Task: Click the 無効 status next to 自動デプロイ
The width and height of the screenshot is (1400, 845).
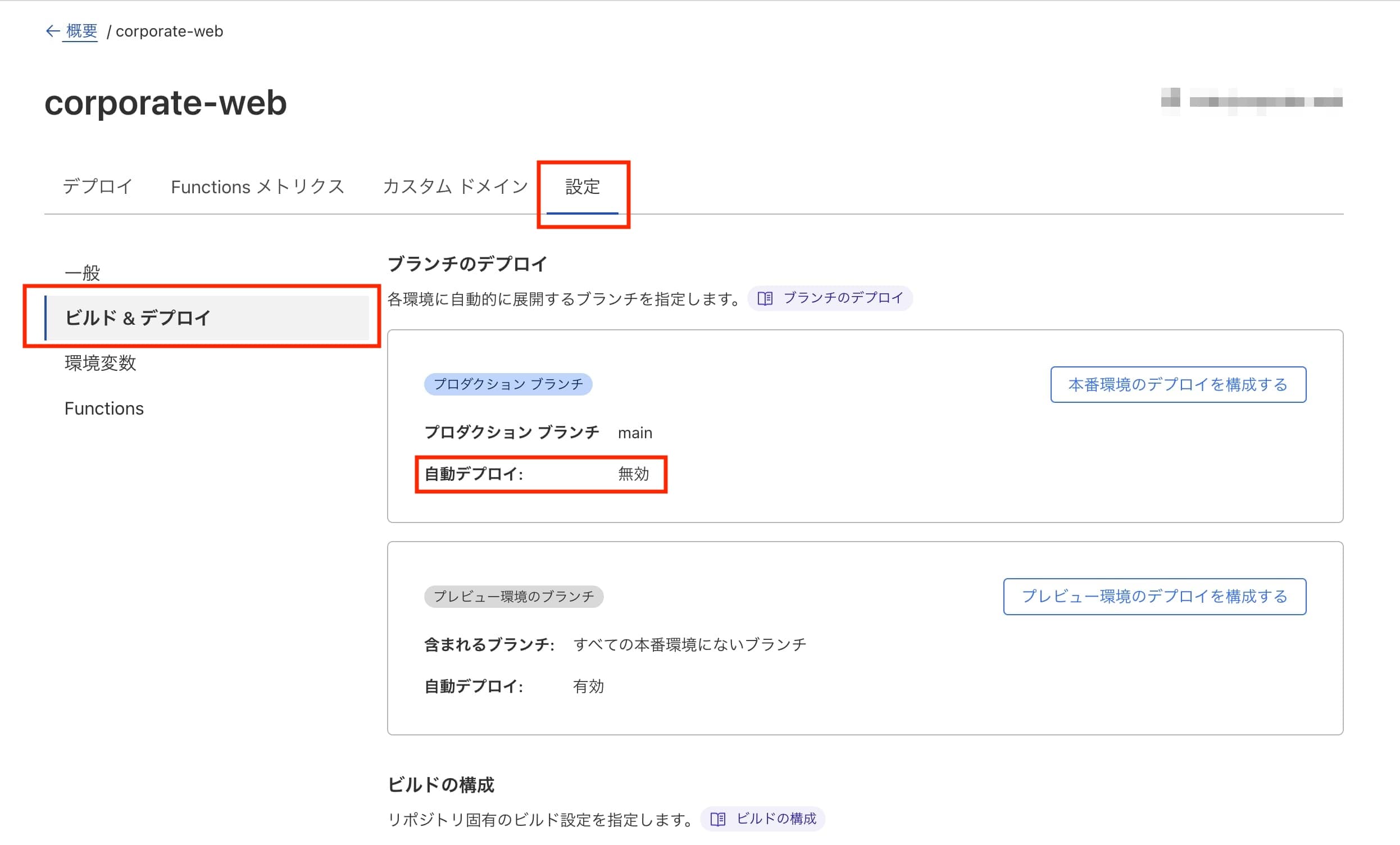Action: tap(633, 475)
